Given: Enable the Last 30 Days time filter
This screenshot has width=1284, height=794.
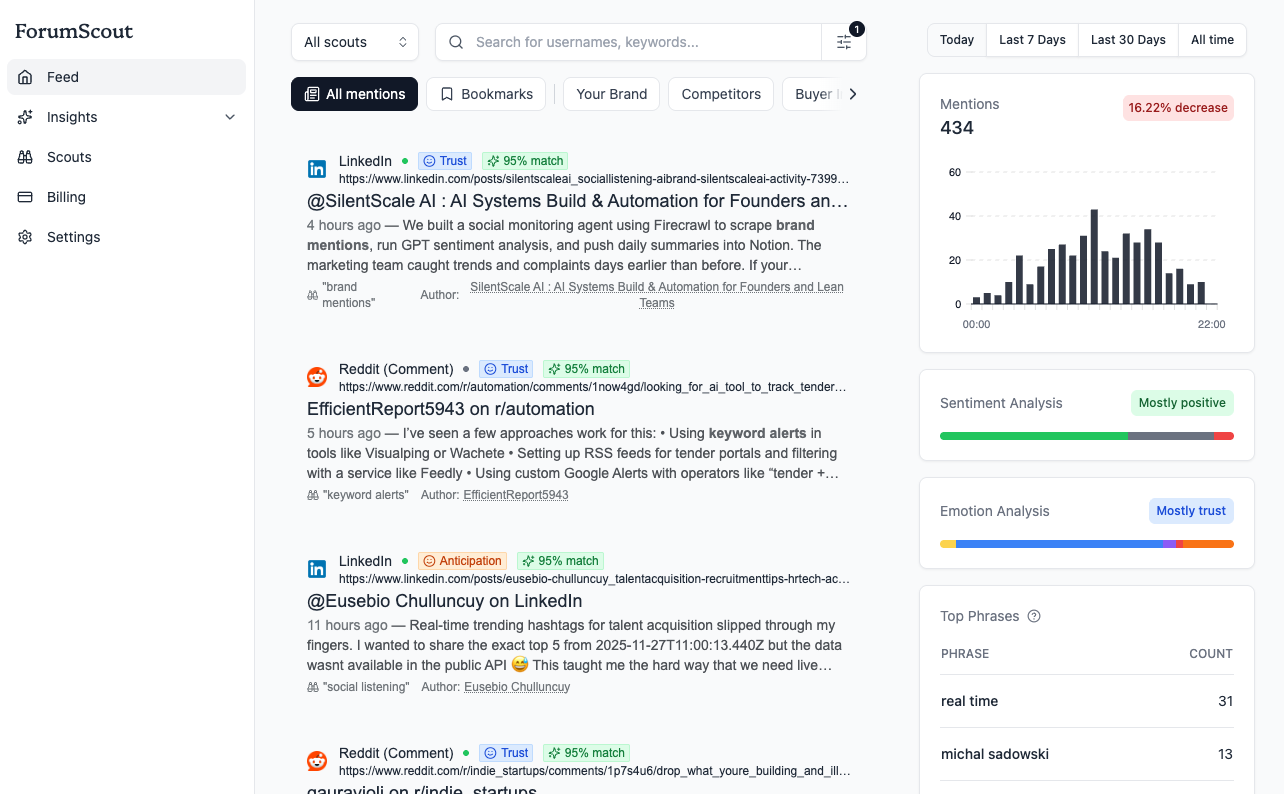Looking at the screenshot, I should [x=1128, y=39].
